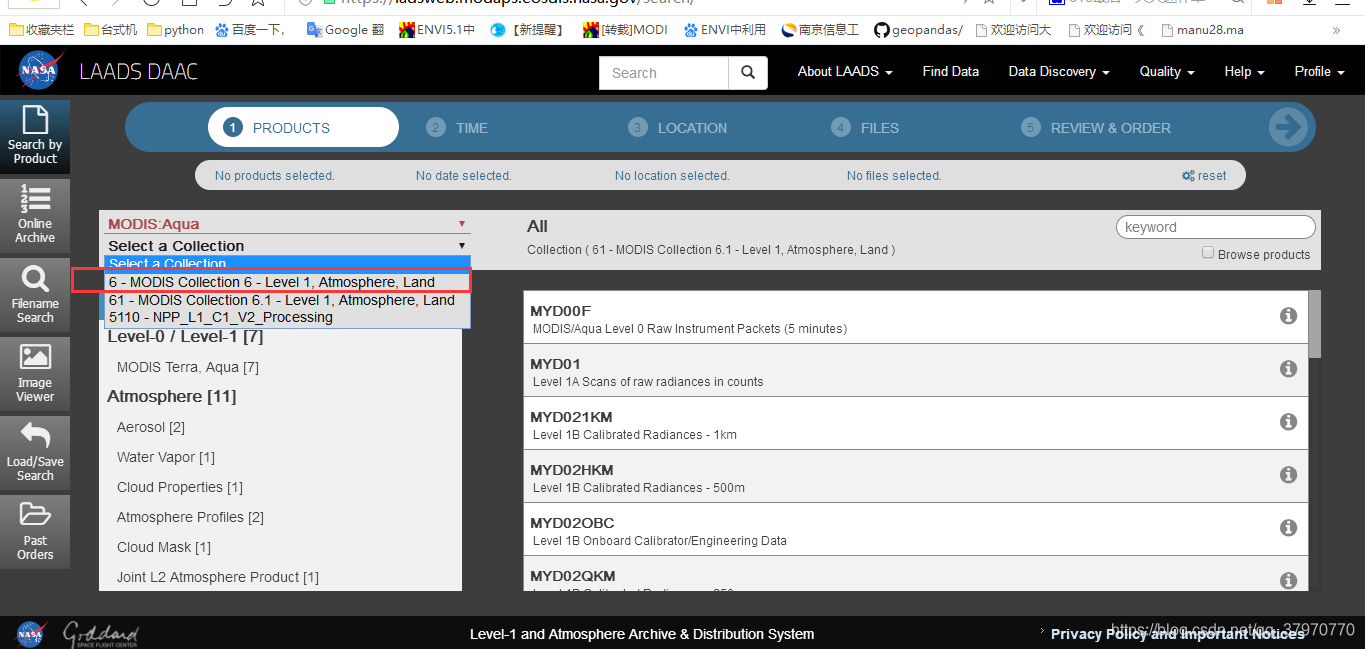Image resolution: width=1365 pixels, height=649 pixels.
Task: Go to the FILES step tab
Action: pos(866,128)
